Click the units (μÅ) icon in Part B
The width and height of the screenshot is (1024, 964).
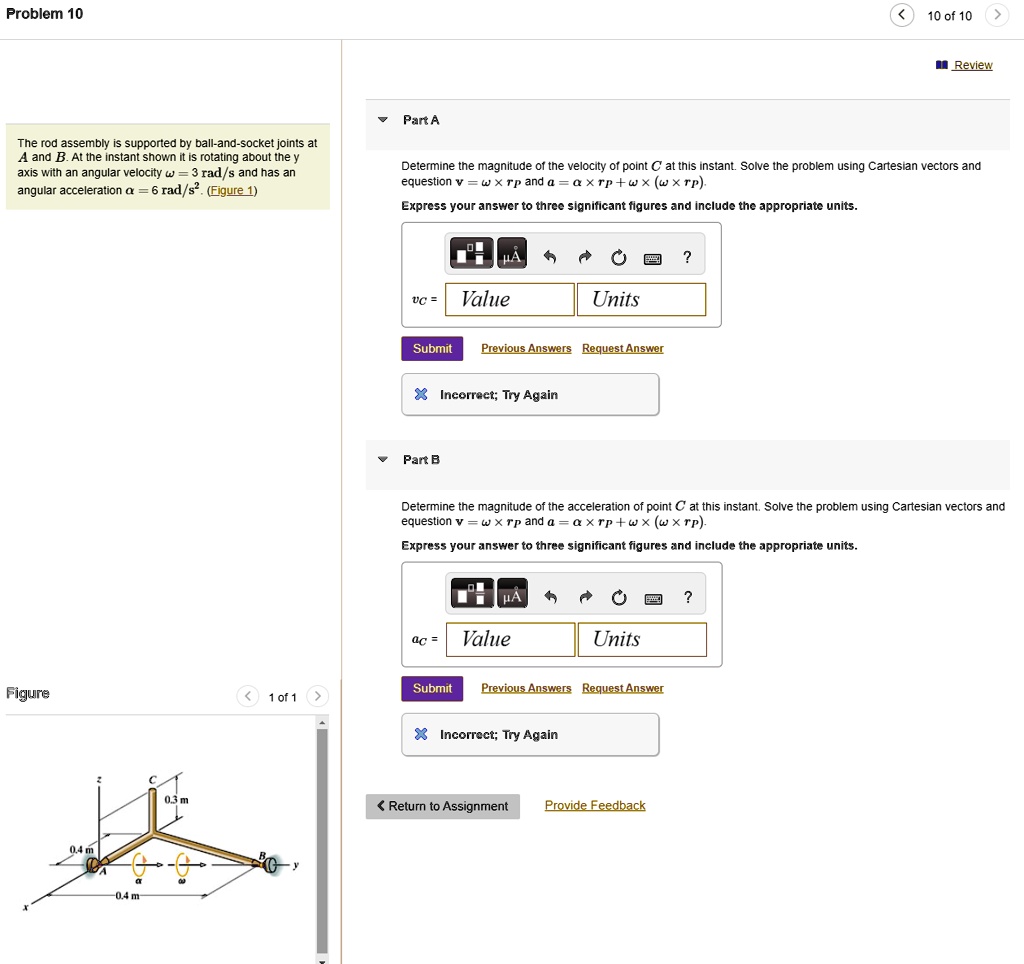tap(512, 593)
